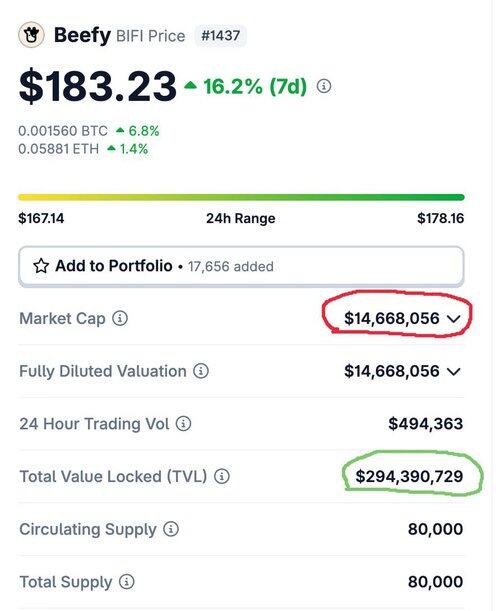Open info icon next to 16.2% (7d)
This screenshot has width=500, height=611.
[324, 86]
